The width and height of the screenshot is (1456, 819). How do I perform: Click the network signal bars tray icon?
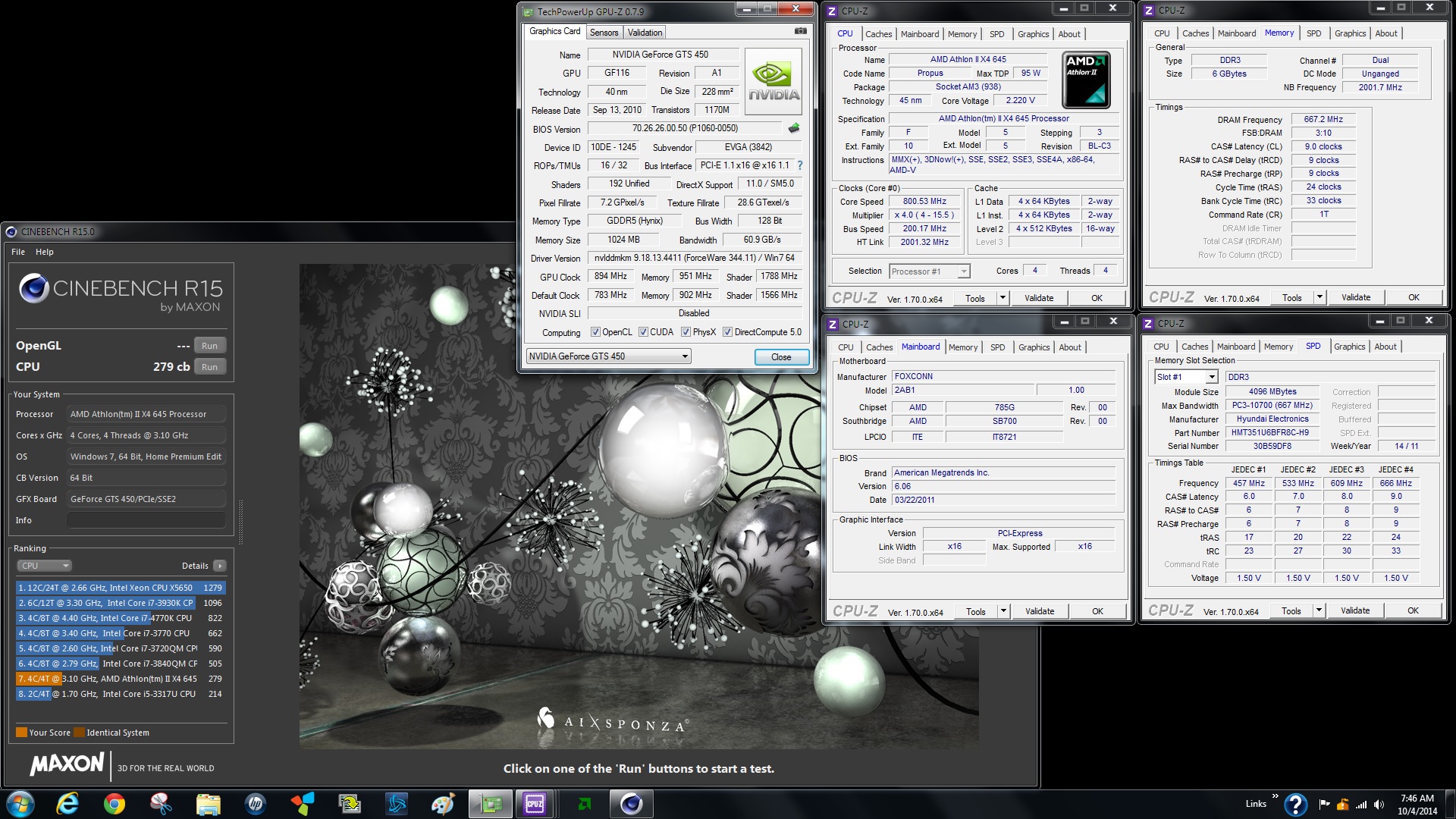1361,804
